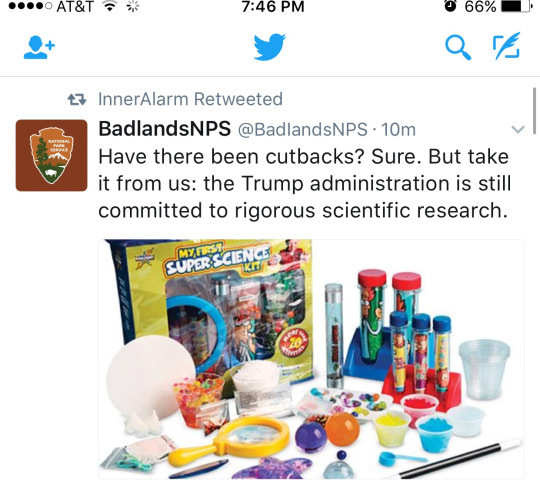Compose a new tweet with quill icon
Screen dimensions: 540x491
(506, 46)
